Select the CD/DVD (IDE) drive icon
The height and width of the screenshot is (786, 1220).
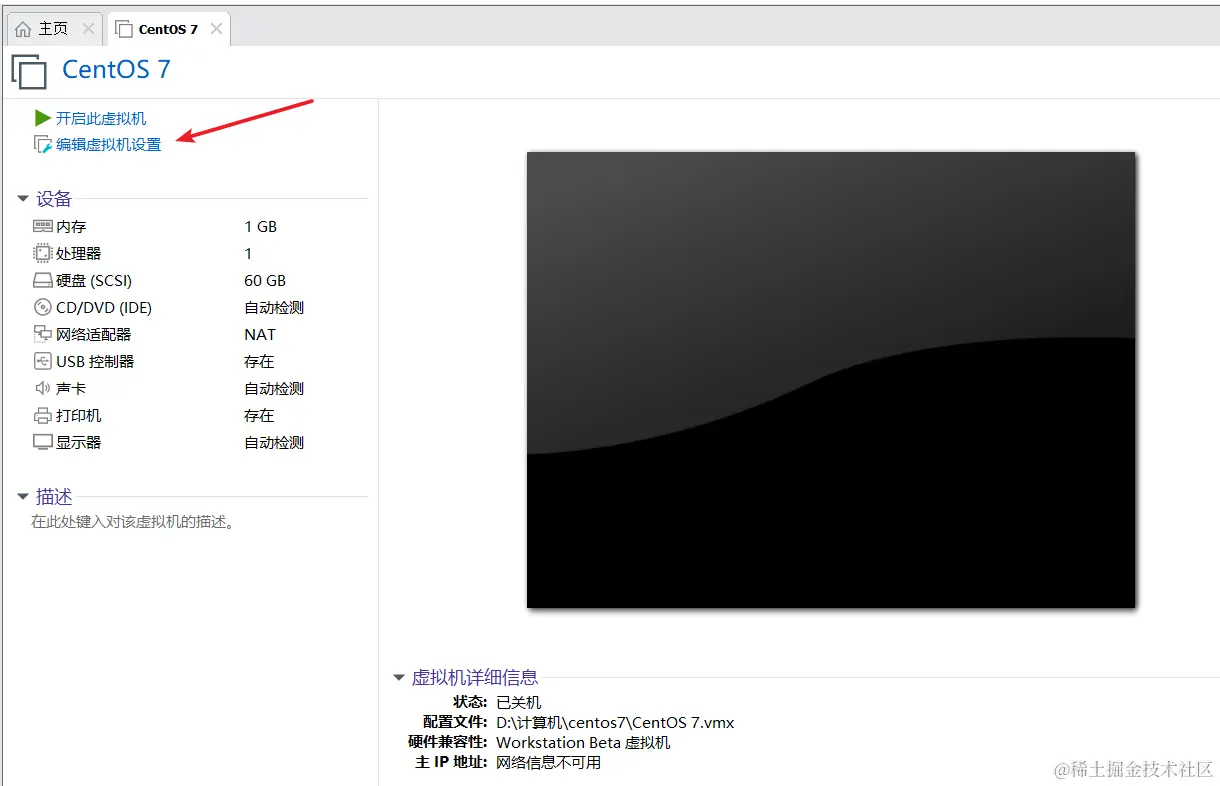coord(42,307)
